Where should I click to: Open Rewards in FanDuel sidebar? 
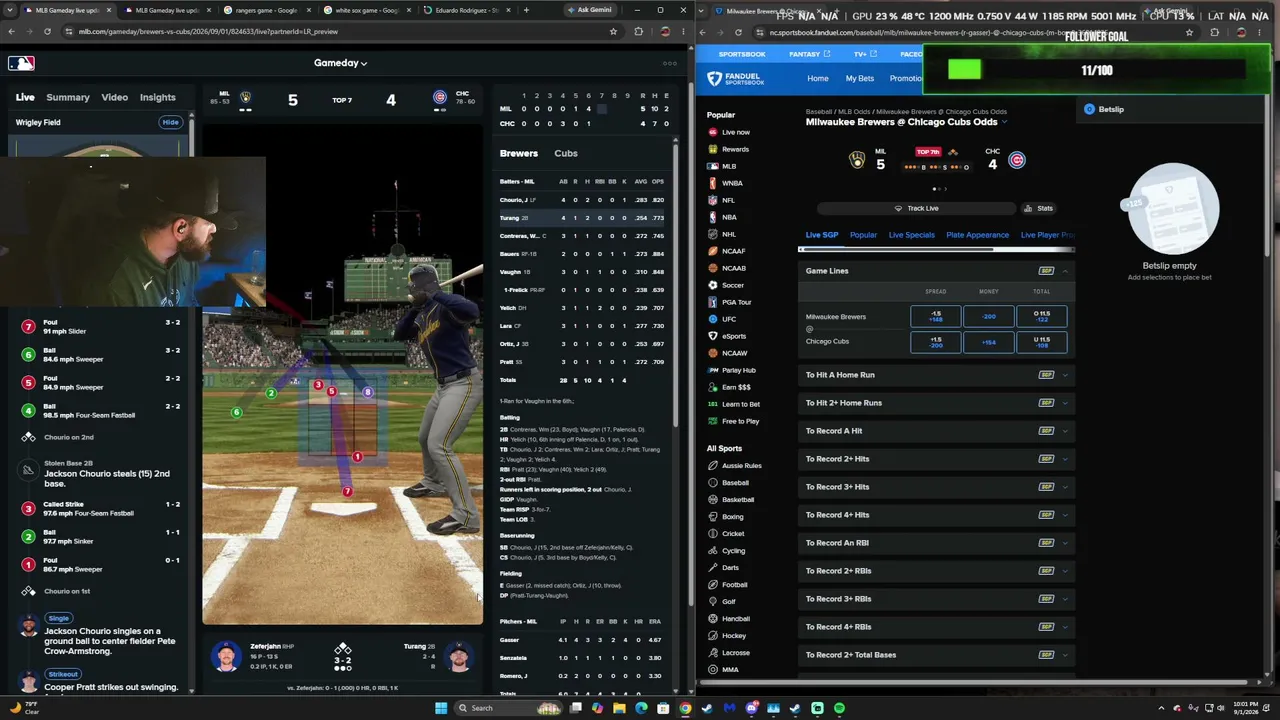[735, 149]
